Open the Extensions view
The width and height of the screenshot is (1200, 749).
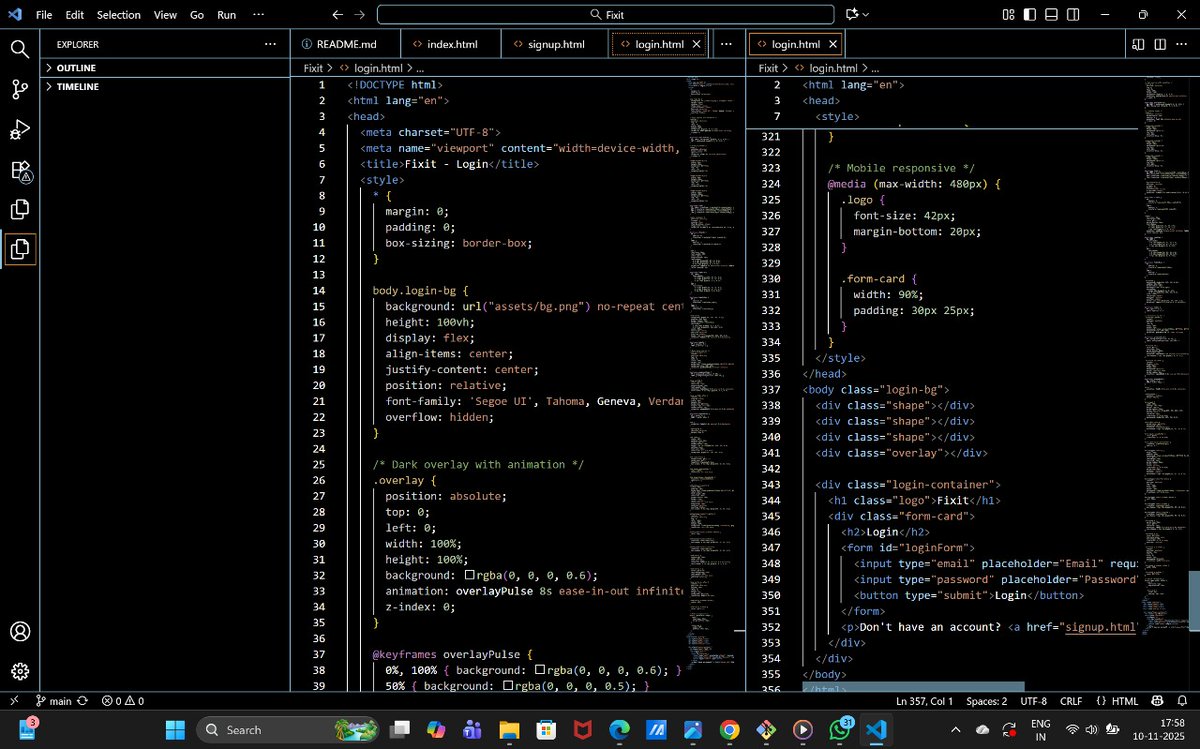click(x=20, y=170)
